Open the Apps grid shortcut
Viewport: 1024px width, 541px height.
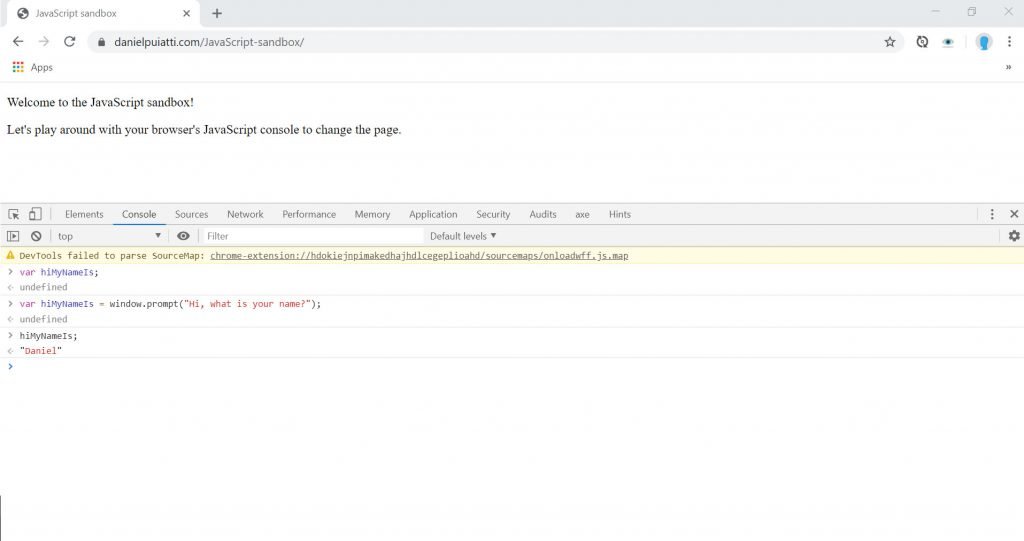[33, 67]
